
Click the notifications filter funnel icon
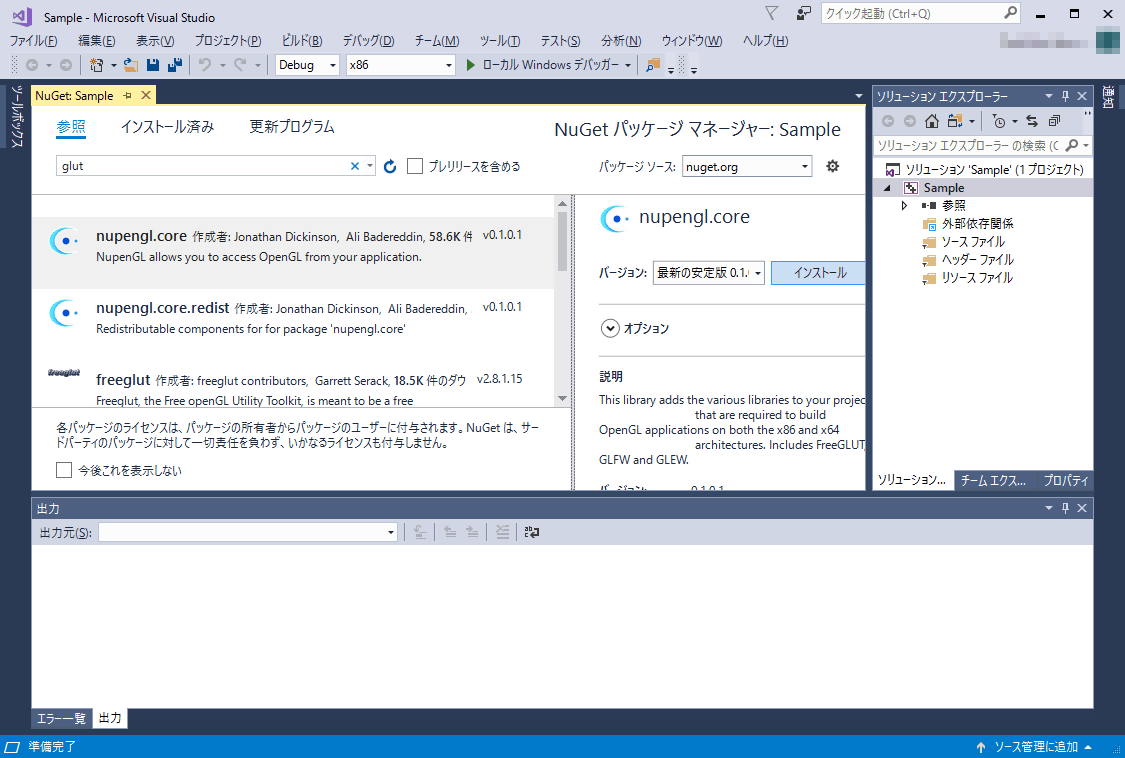[x=771, y=13]
